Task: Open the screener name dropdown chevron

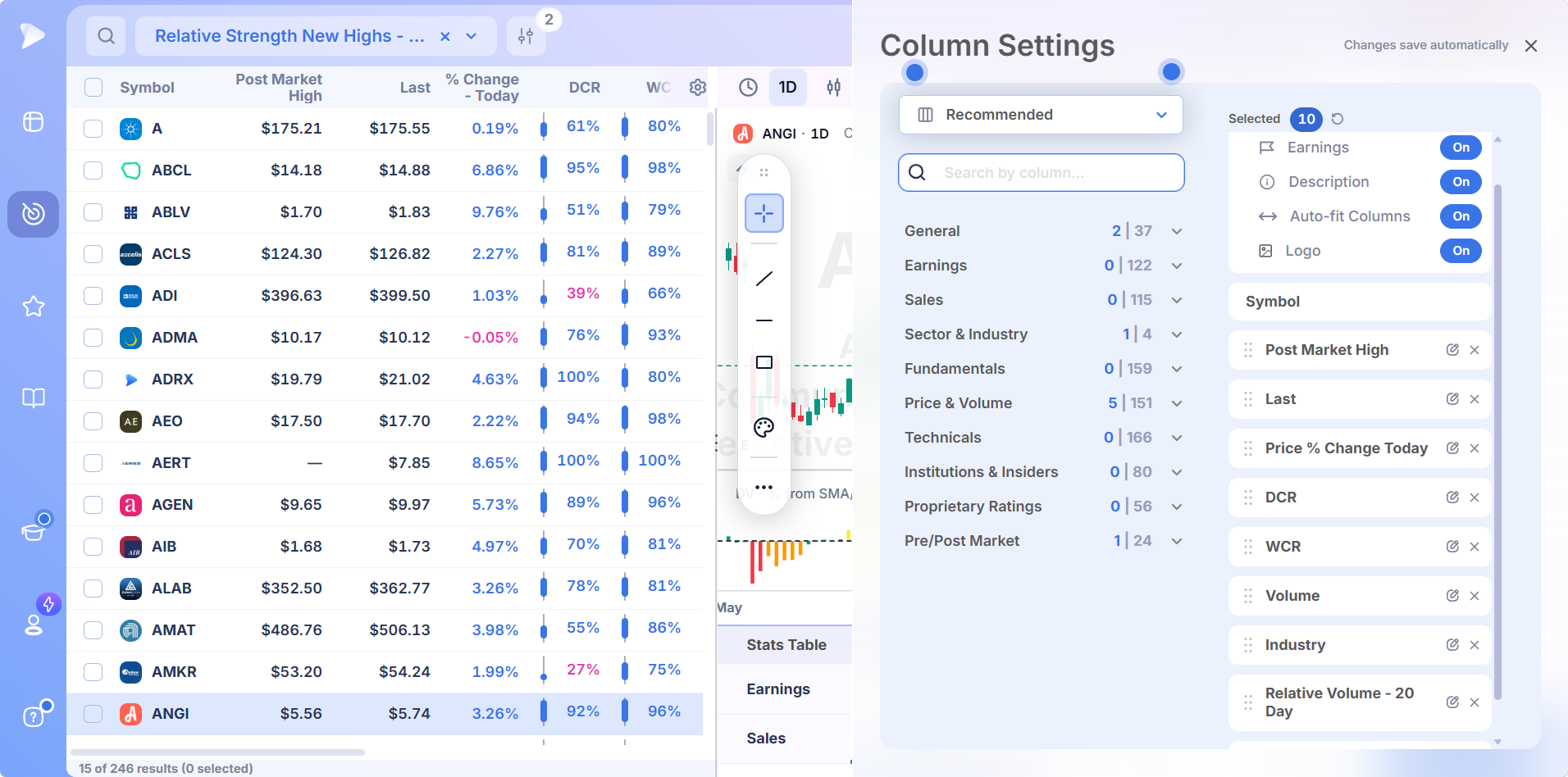Action: click(x=472, y=36)
